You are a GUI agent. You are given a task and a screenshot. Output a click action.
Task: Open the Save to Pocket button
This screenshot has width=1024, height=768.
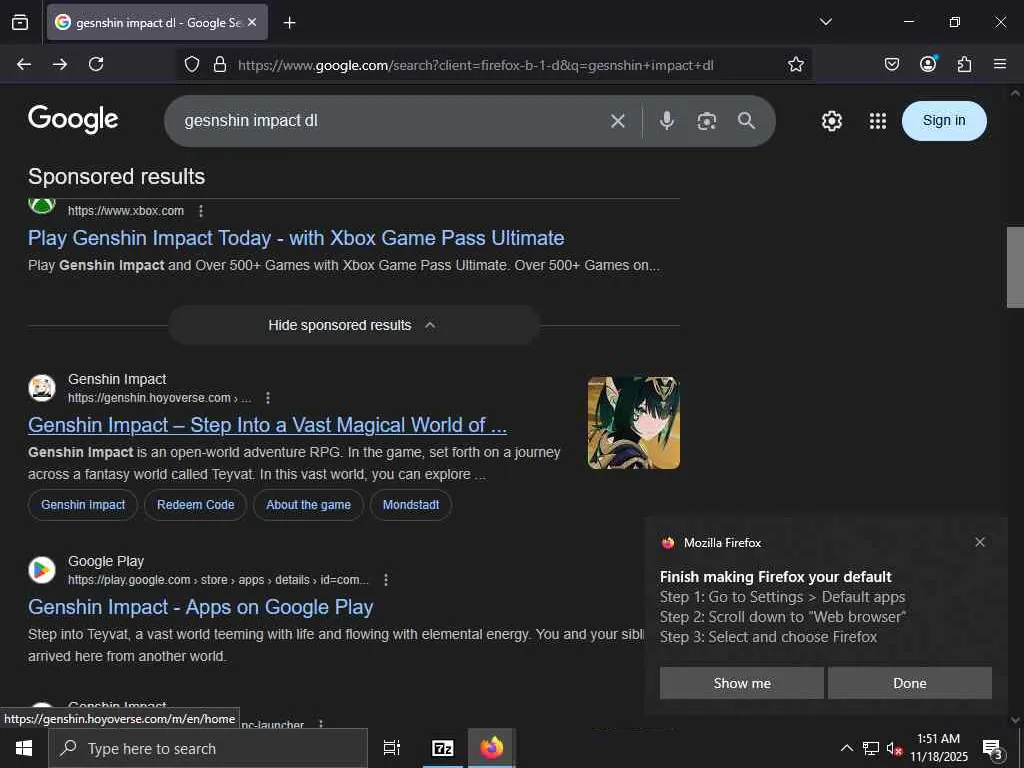point(891,64)
